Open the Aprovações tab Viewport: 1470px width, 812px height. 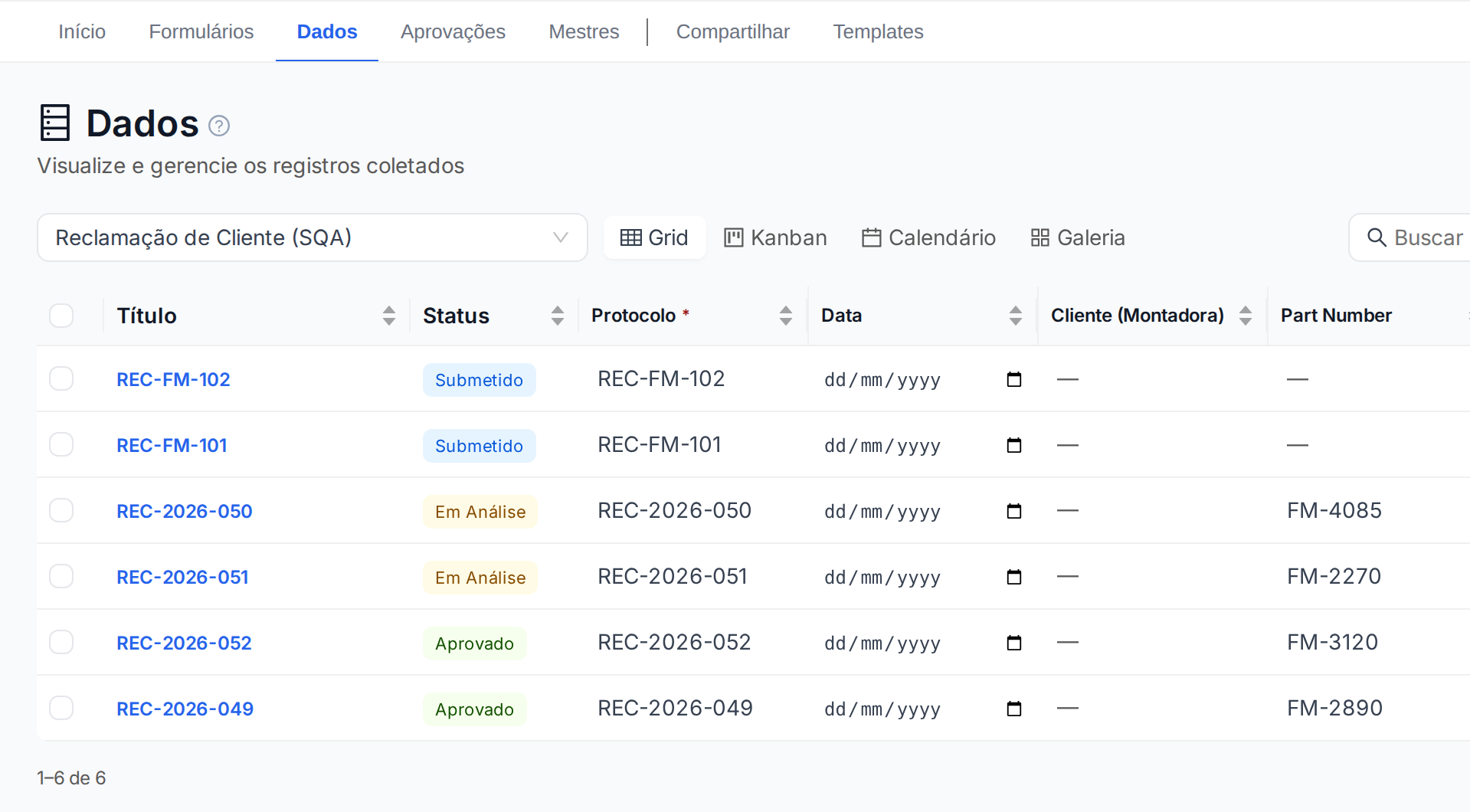coord(453,31)
